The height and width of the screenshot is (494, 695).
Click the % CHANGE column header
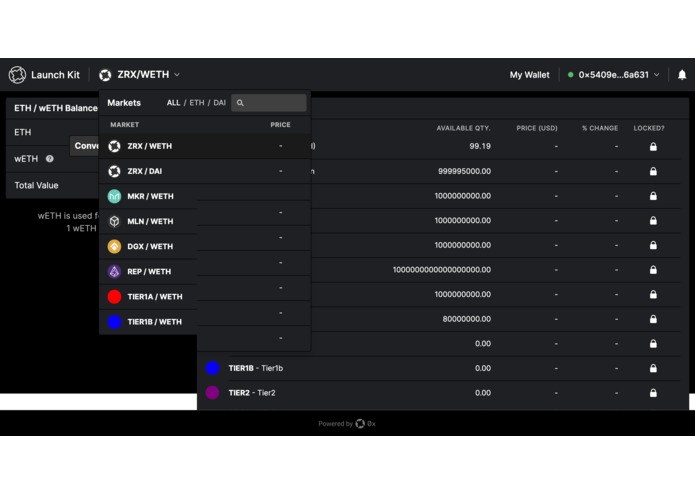pos(600,128)
